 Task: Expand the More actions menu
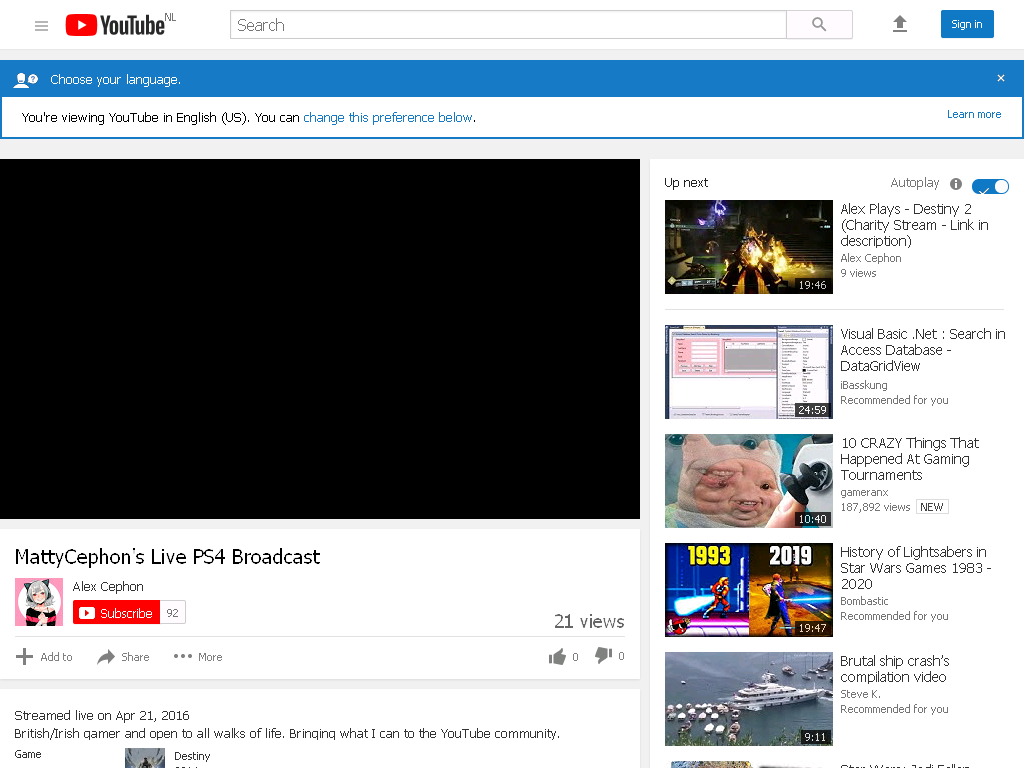click(x=198, y=657)
